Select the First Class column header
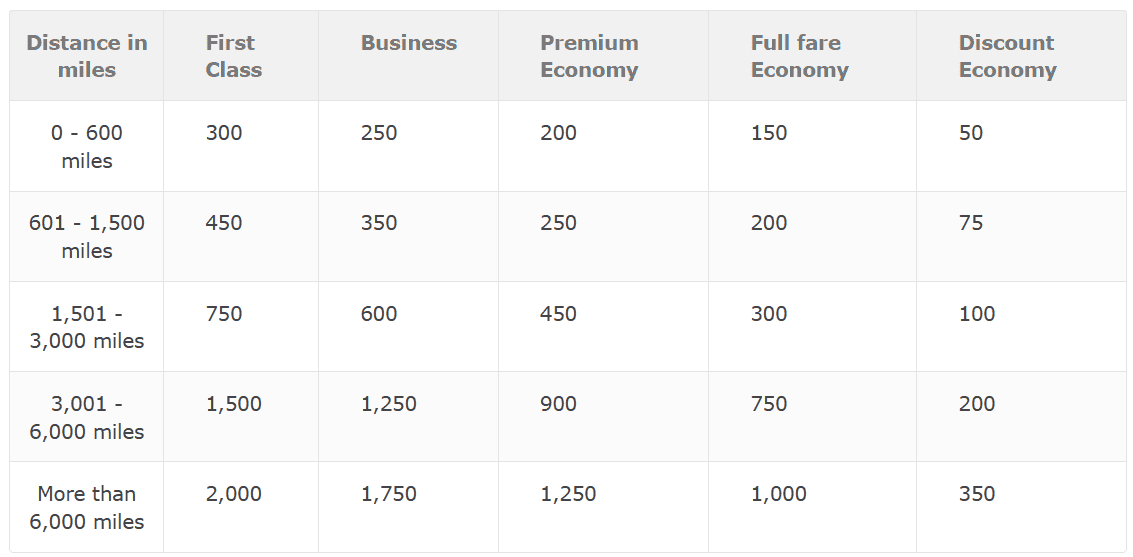Image resolution: width=1133 pixels, height=557 pixels. 233,56
